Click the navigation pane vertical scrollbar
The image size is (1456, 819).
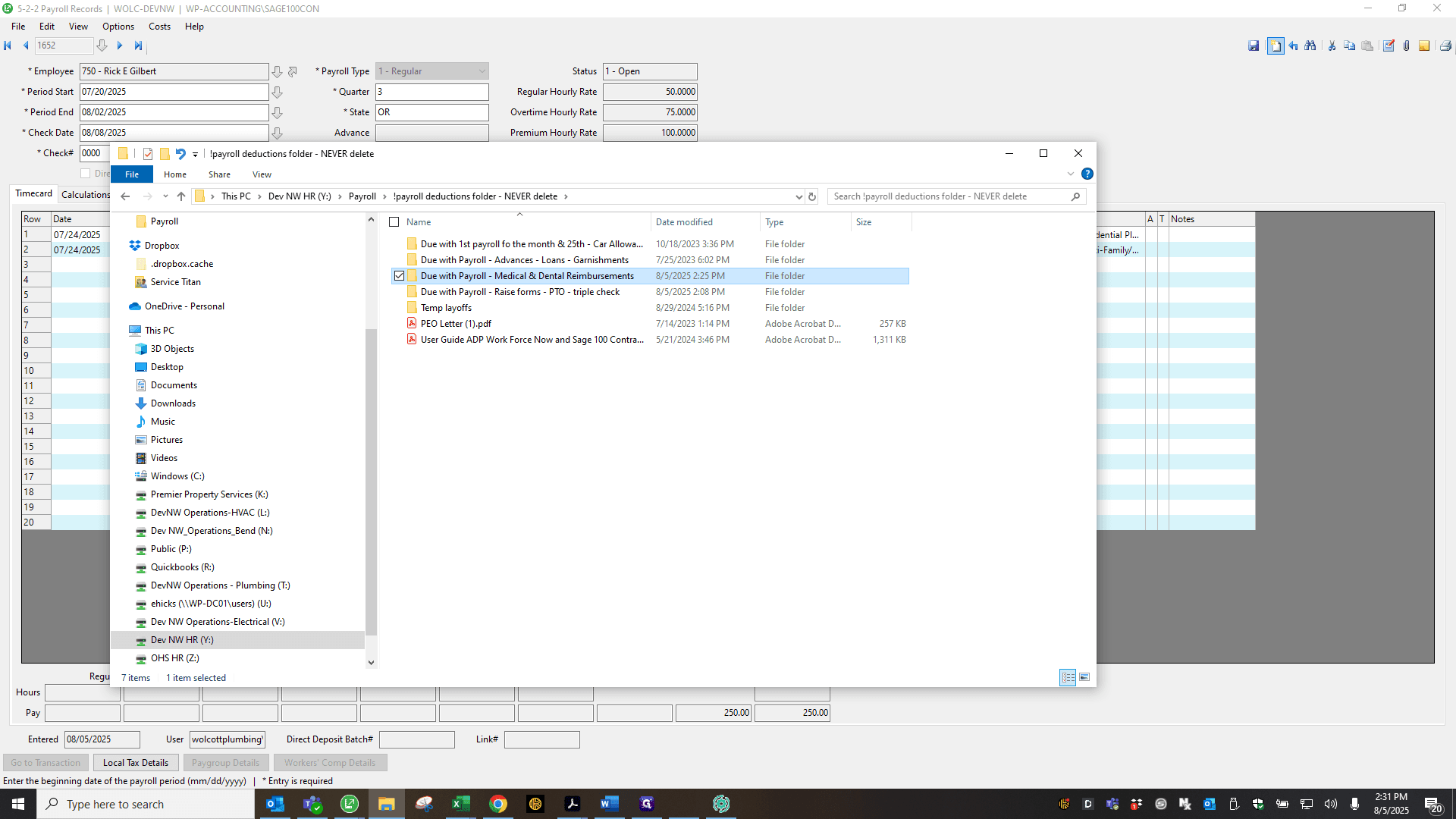click(x=371, y=482)
